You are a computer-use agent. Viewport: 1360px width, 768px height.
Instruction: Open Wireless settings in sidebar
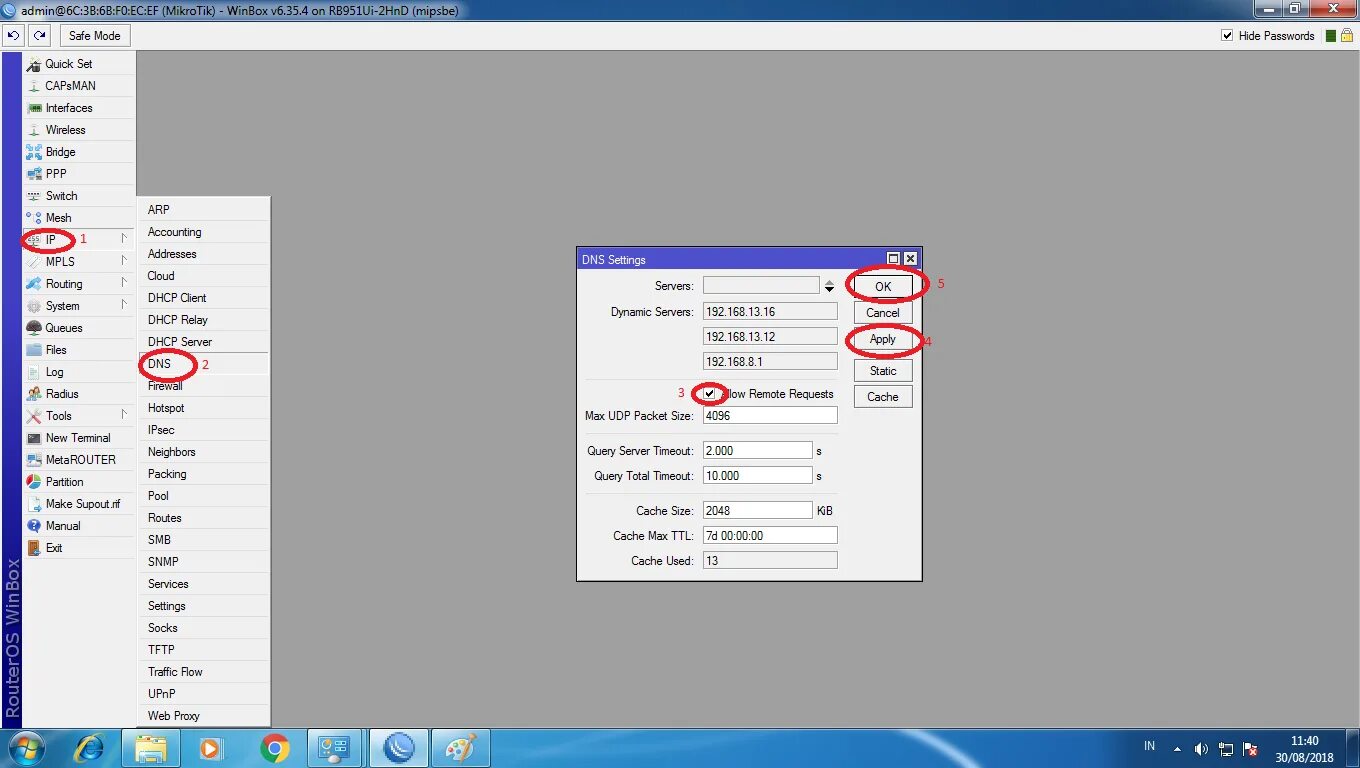click(x=79, y=129)
